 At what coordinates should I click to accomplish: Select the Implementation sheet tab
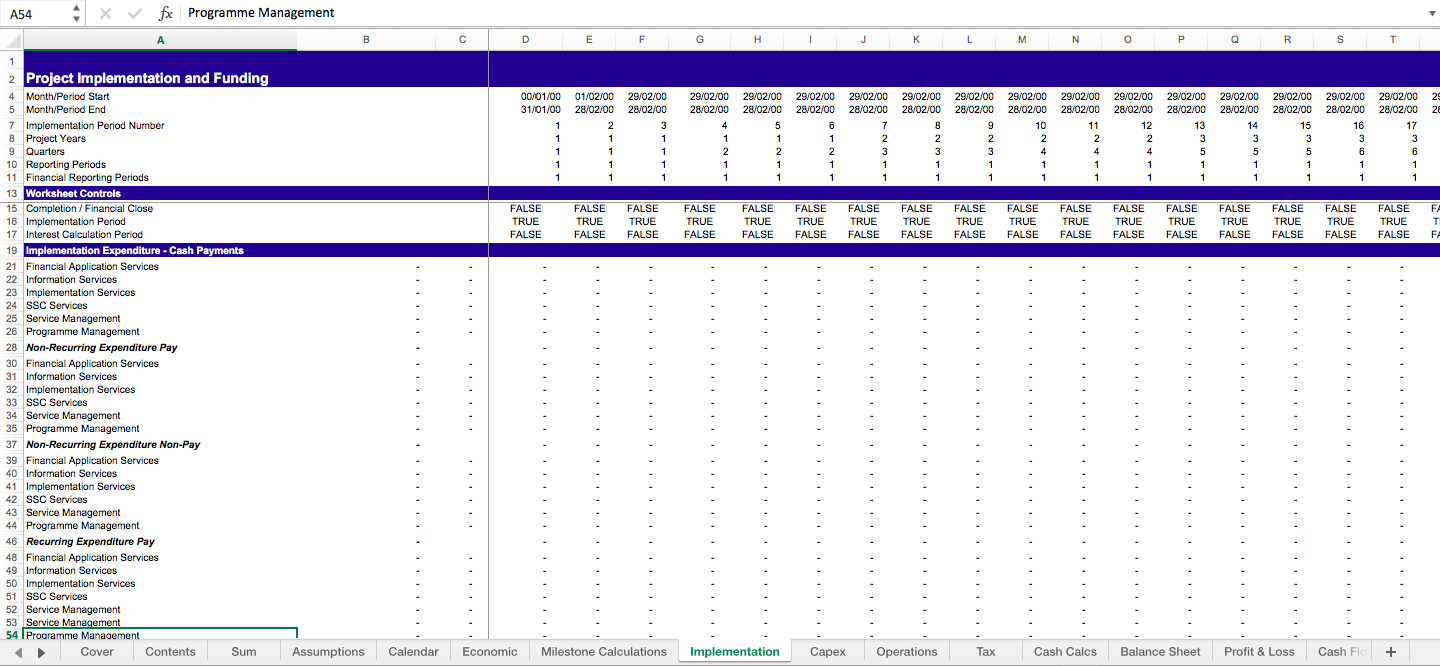coord(735,652)
